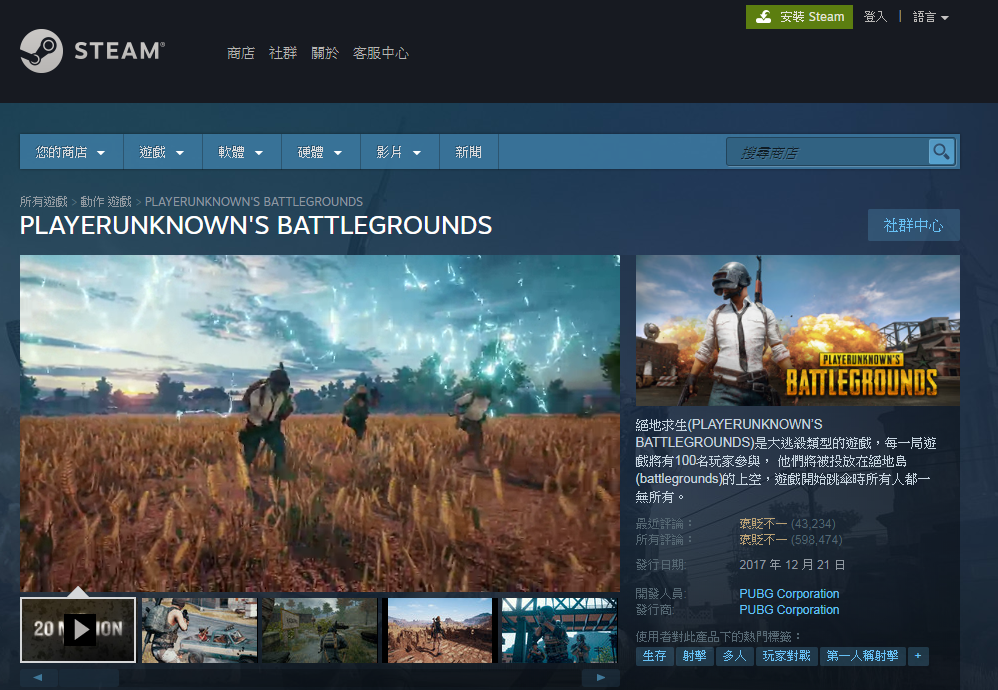Open the 語言 dropdown
The image size is (998, 690).
tap(930, 17)
